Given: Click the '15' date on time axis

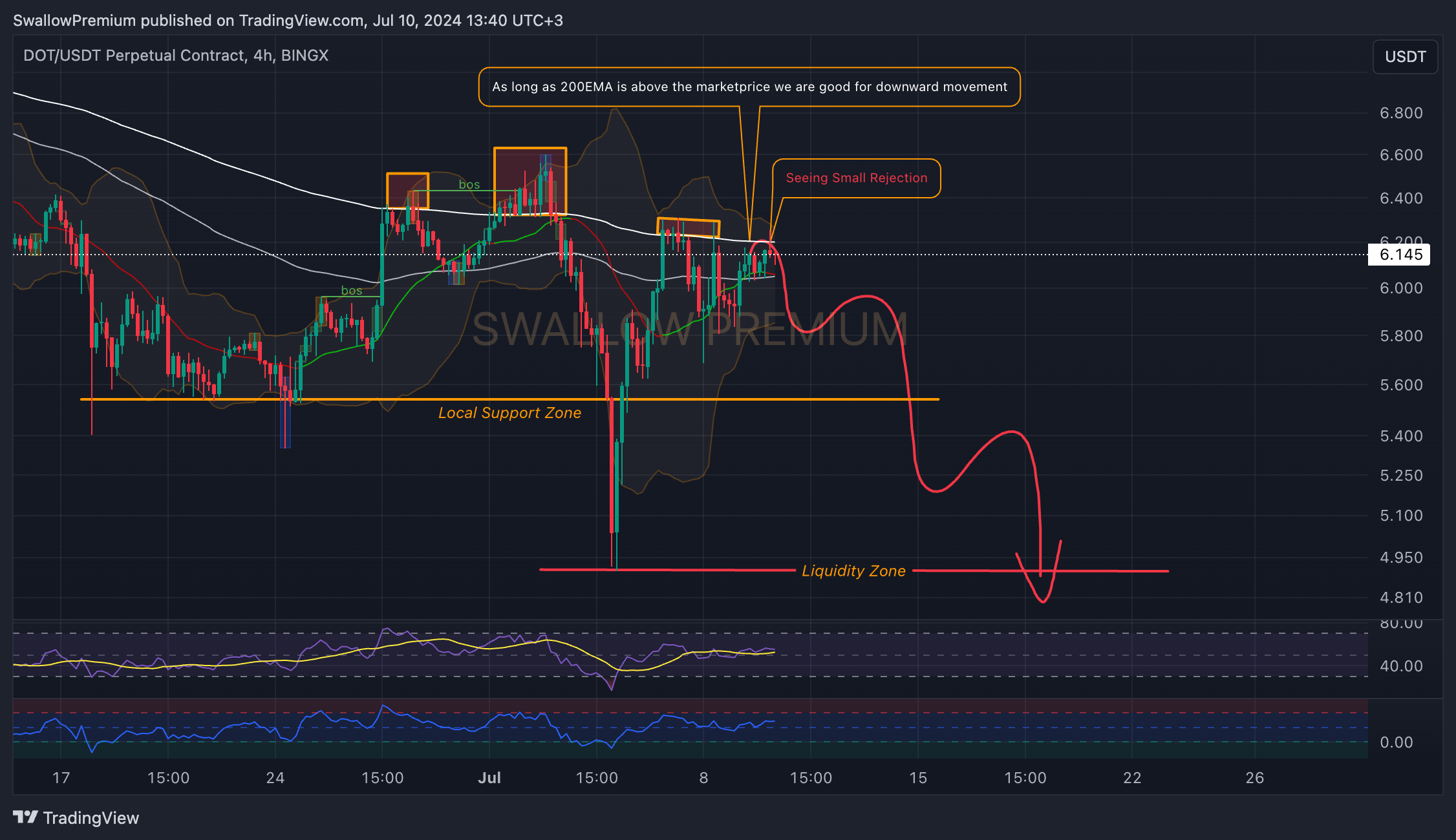Looking at the screenshot, I should tap(918, 778).
